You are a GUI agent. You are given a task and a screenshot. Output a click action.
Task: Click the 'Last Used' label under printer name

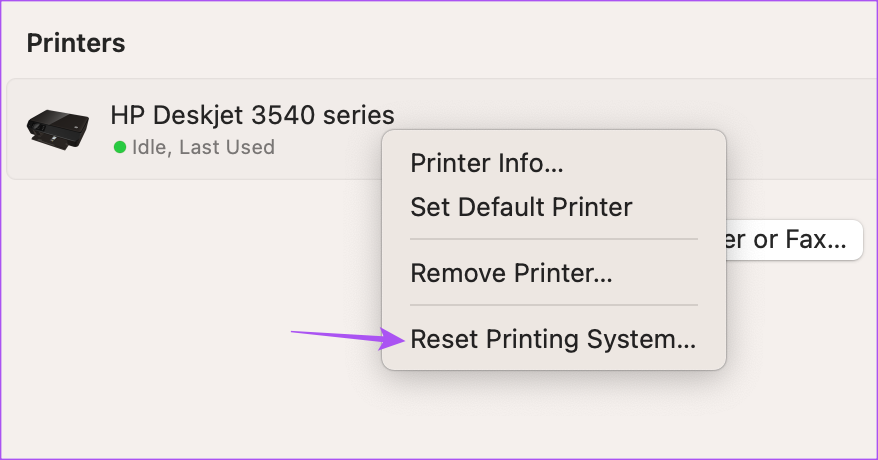click(x=227, y=147)
